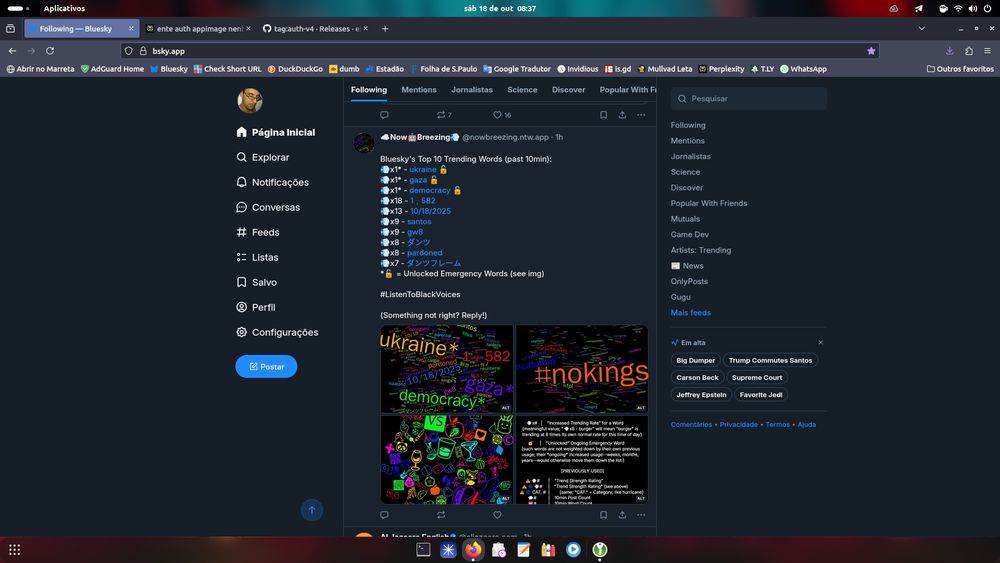Open trending topic Trump Commutes Santos
This screenshot has height=563, width=1000.
[770, 360]
